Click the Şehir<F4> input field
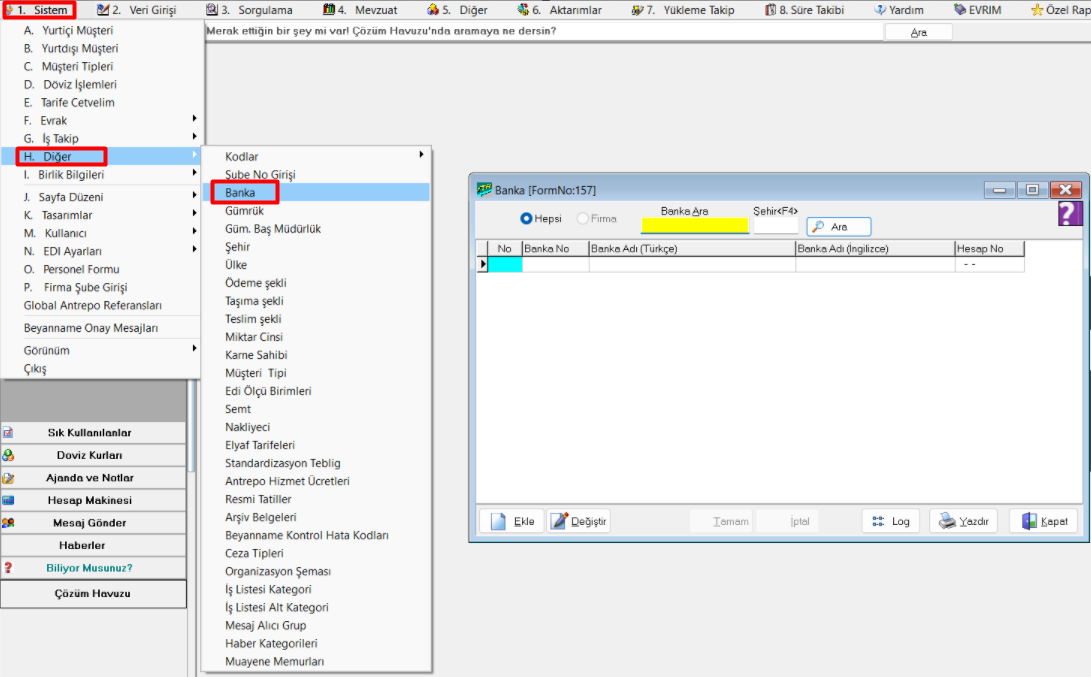 coord(775,225)
